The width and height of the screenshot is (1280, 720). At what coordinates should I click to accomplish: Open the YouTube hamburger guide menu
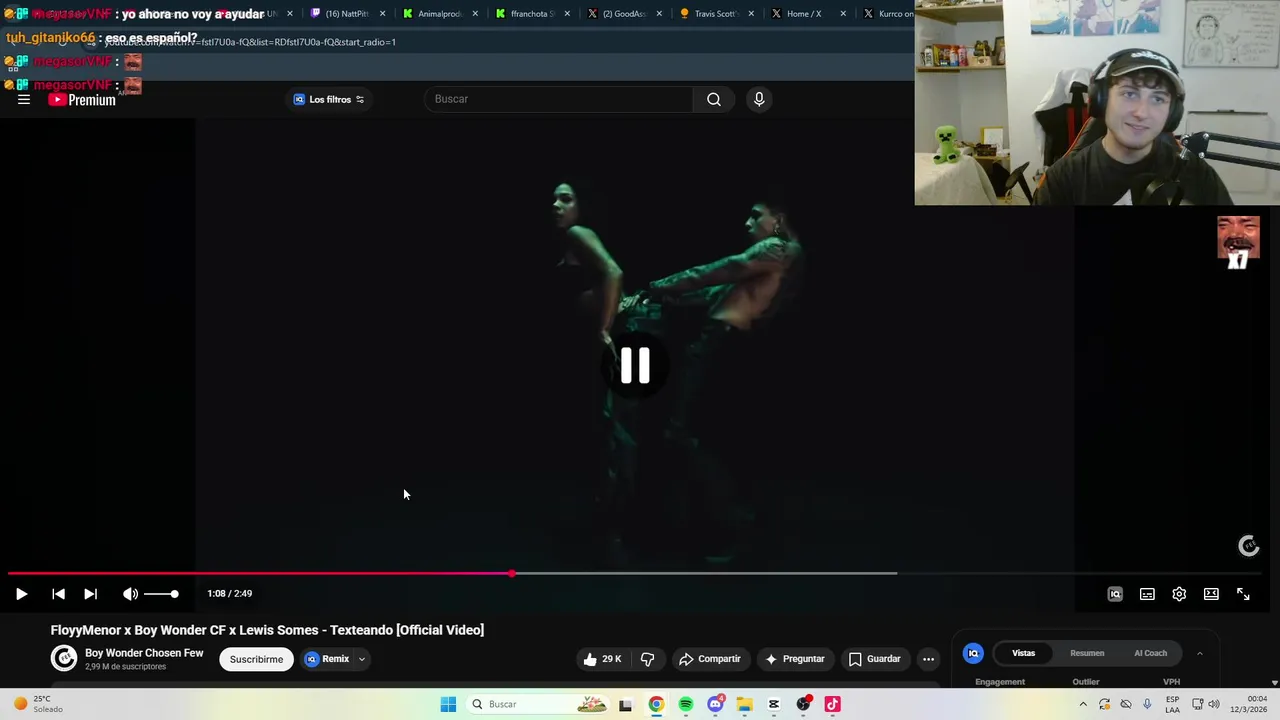24,99
